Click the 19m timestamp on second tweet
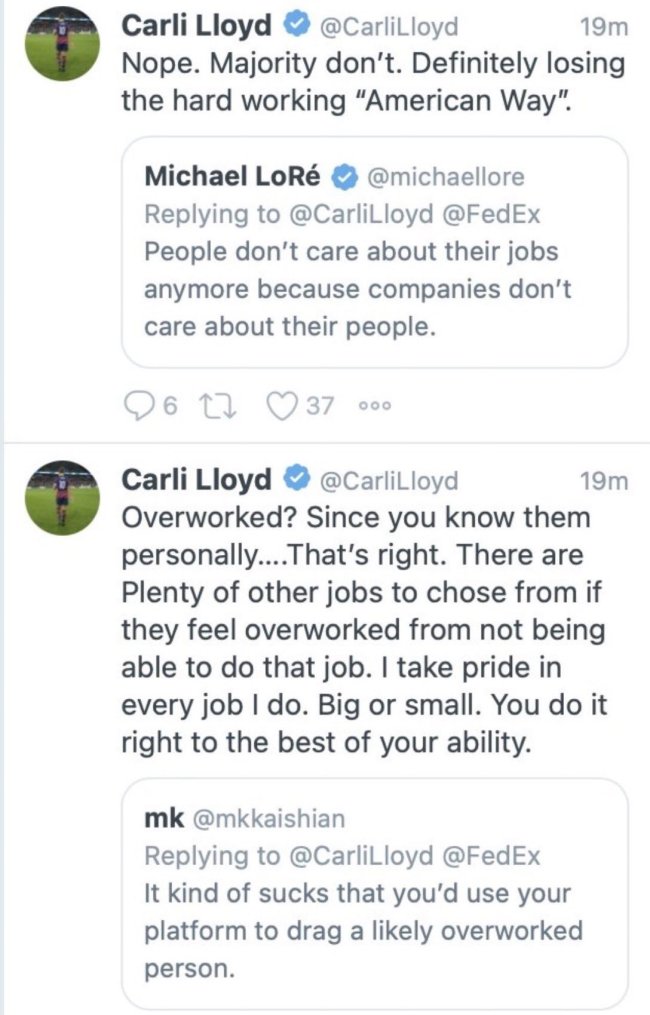This screenshot has height=1015, width=650. point(604,481)
